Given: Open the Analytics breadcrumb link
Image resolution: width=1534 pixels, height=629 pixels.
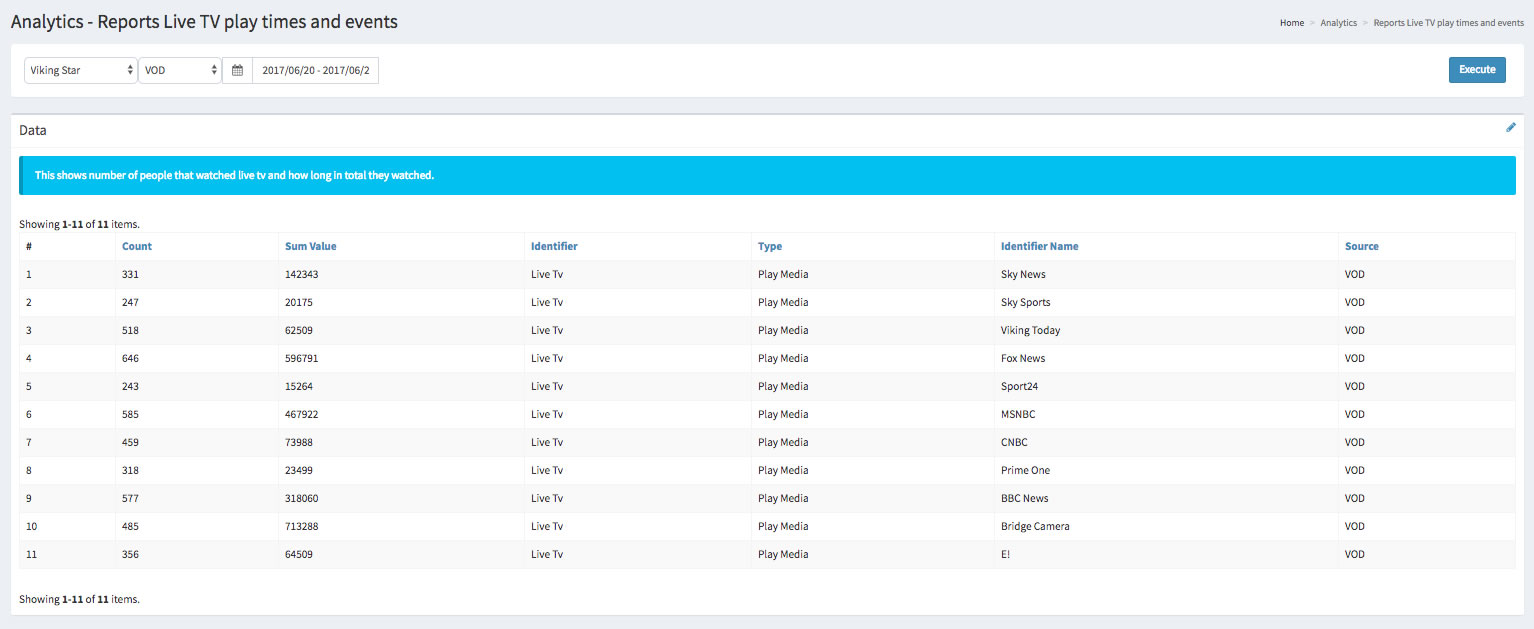Looking at the screenshot, I should click(1338, 23).
